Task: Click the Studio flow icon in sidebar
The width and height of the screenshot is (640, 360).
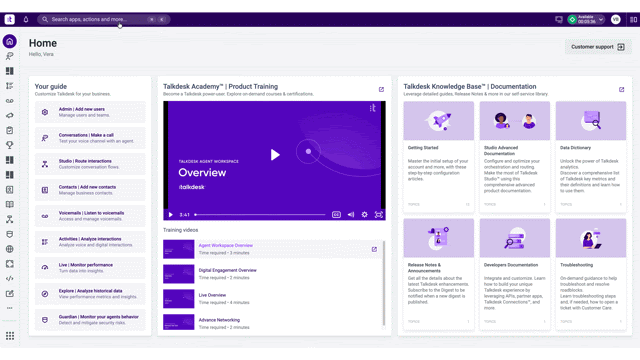Action: pyautogui.click(x=10, y=219)
